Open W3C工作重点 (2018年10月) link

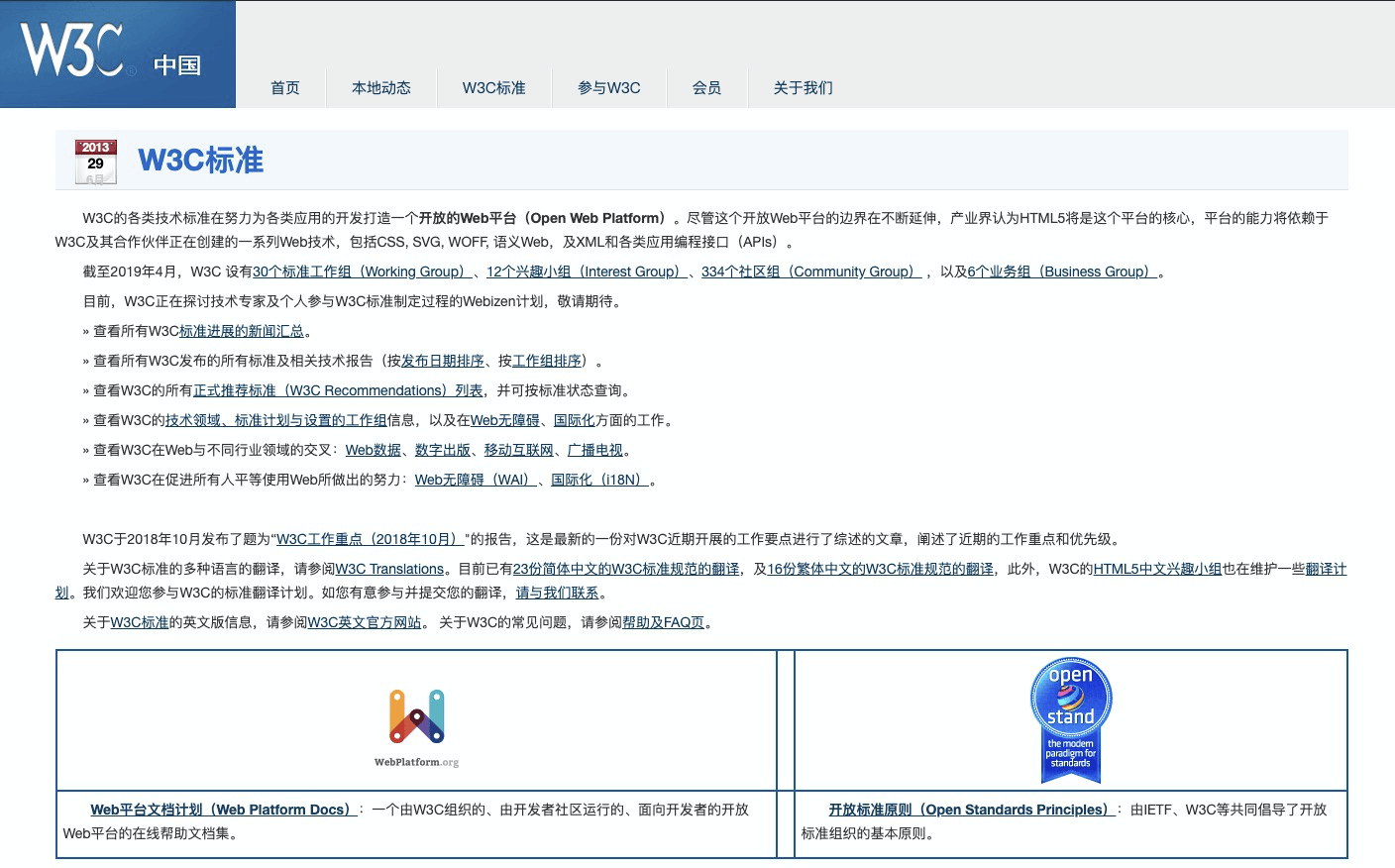pos(370,539)
